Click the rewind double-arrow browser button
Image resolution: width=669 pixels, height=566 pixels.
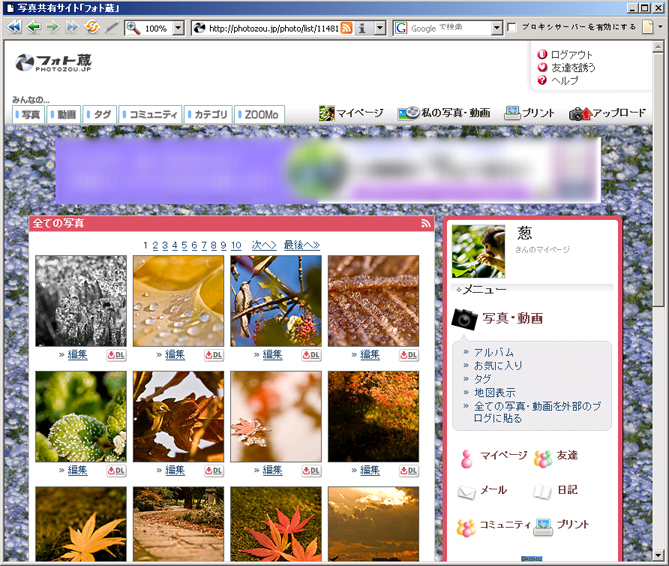pyautogui.click(x=14, y=28)
